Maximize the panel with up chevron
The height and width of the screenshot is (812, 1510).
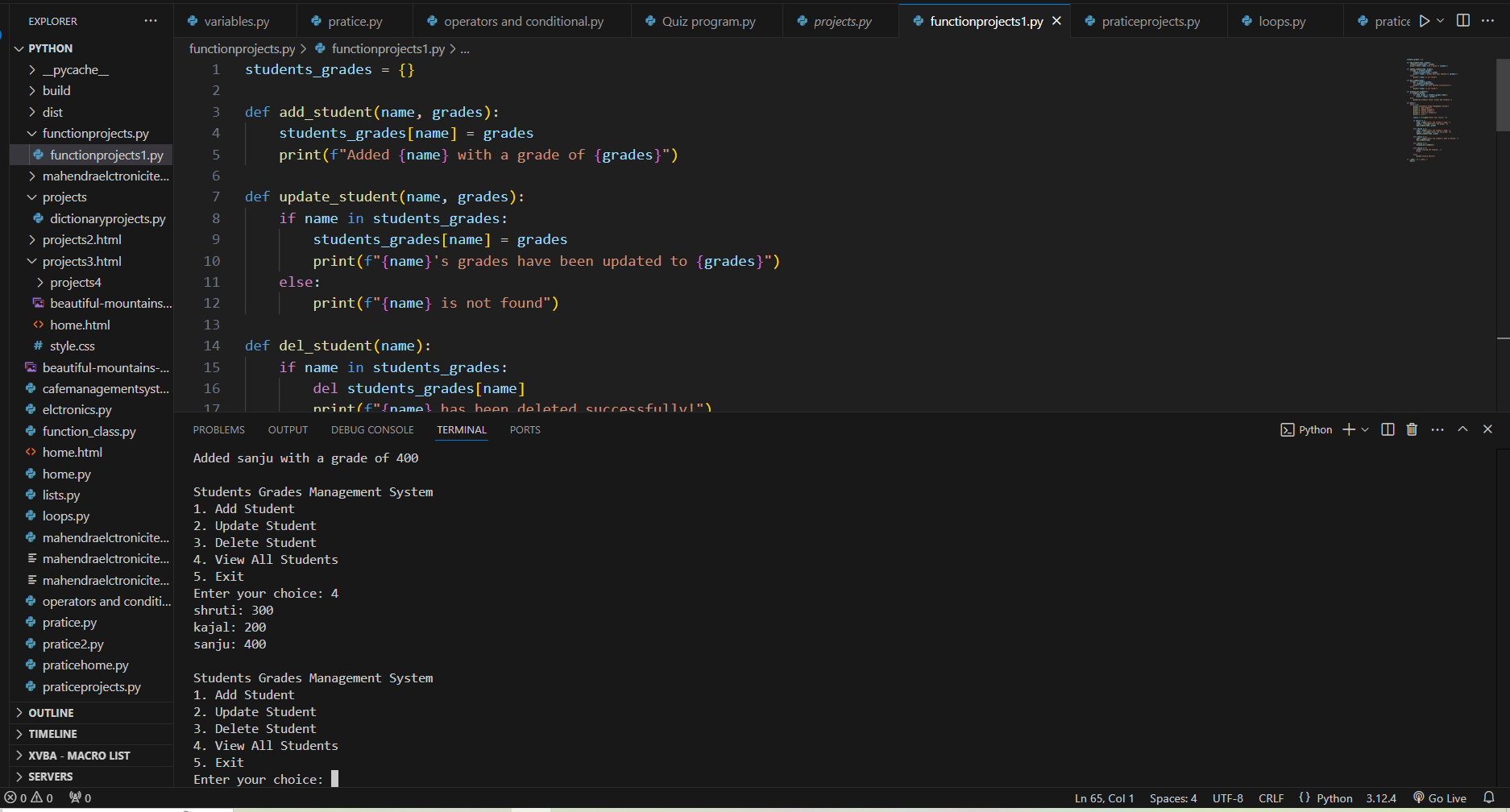tap(1462, 429)
